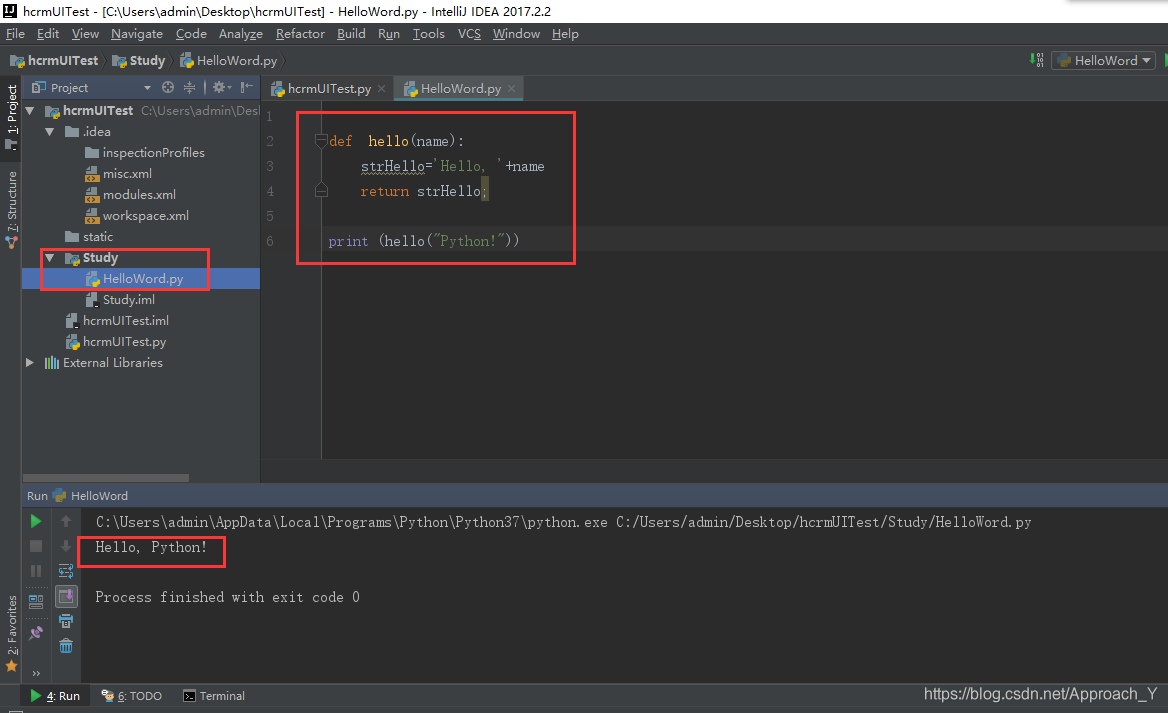Open the Run menu
This screenshot has height=713, width=1168.
[389, 34]
